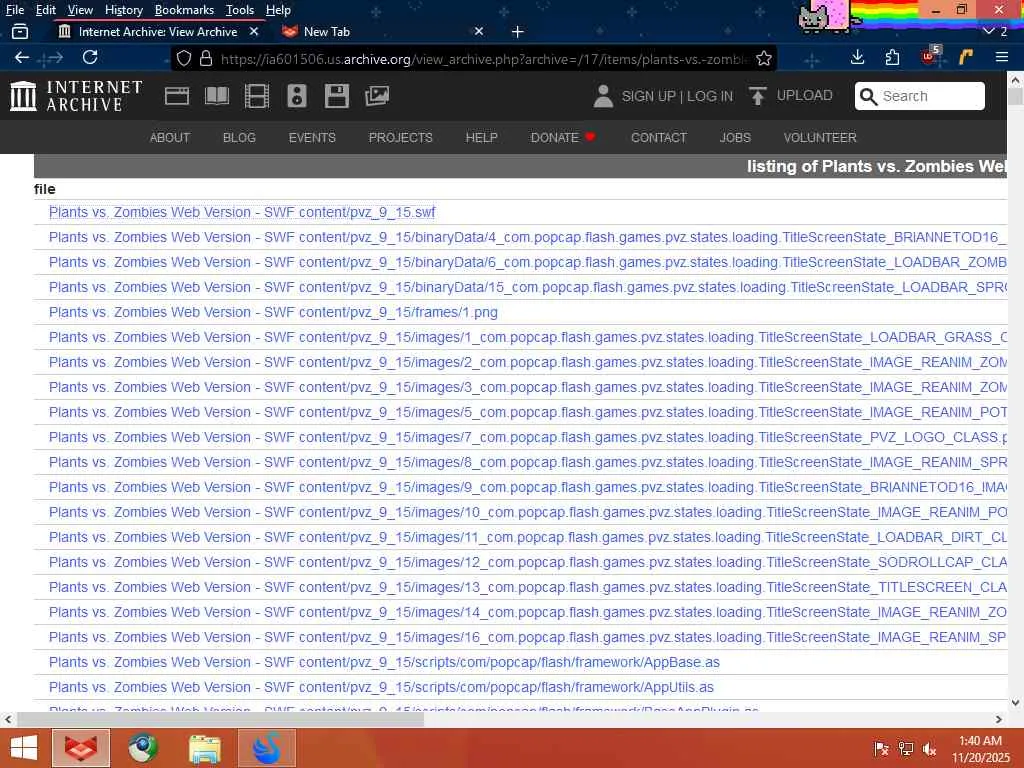Open the File Explorer taskbar icon

tap(205, 748)
